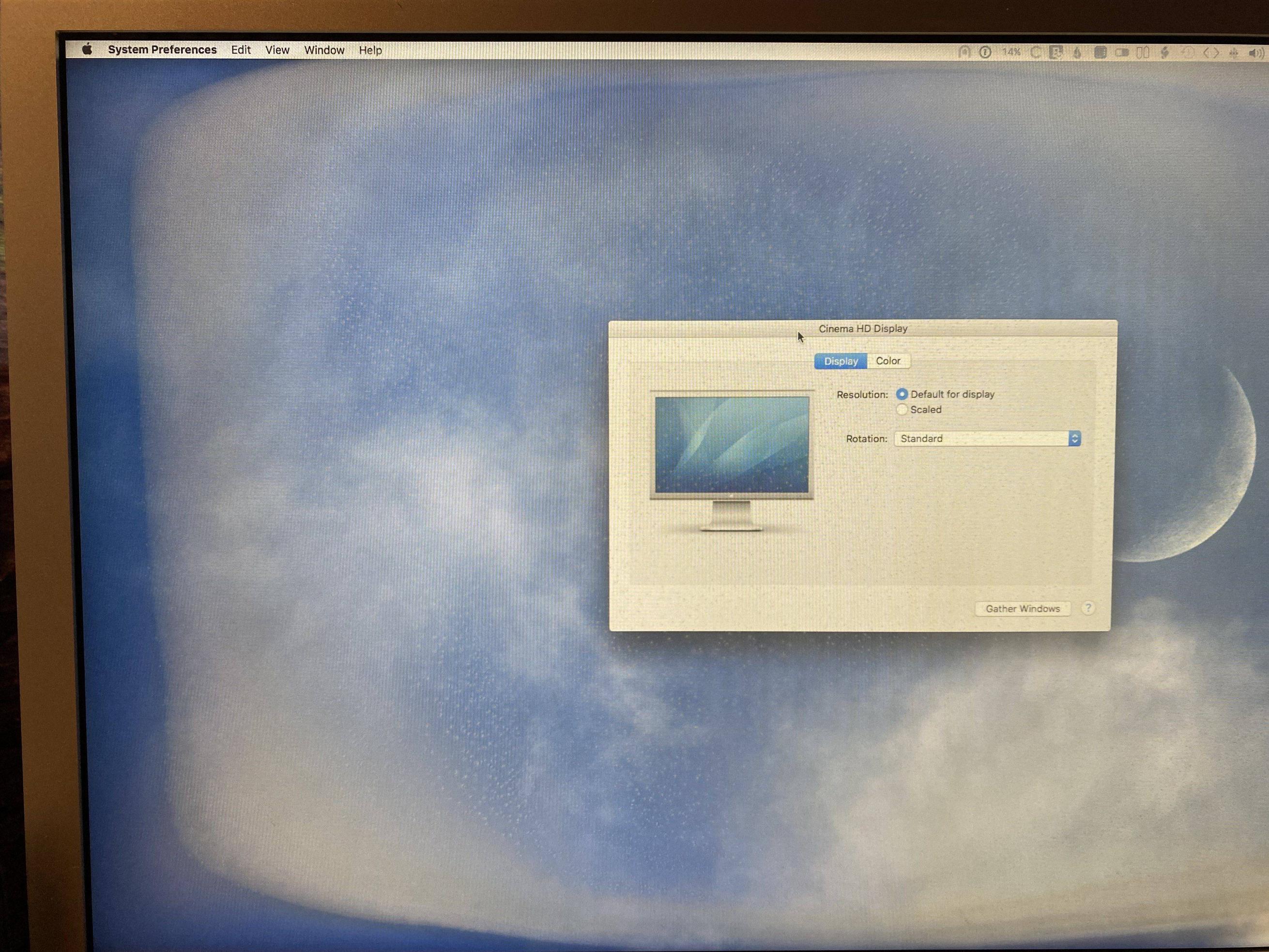Click the flame menu bar icon
The height and width of the screenshot is (952, 1269).
pos(1077,53)
